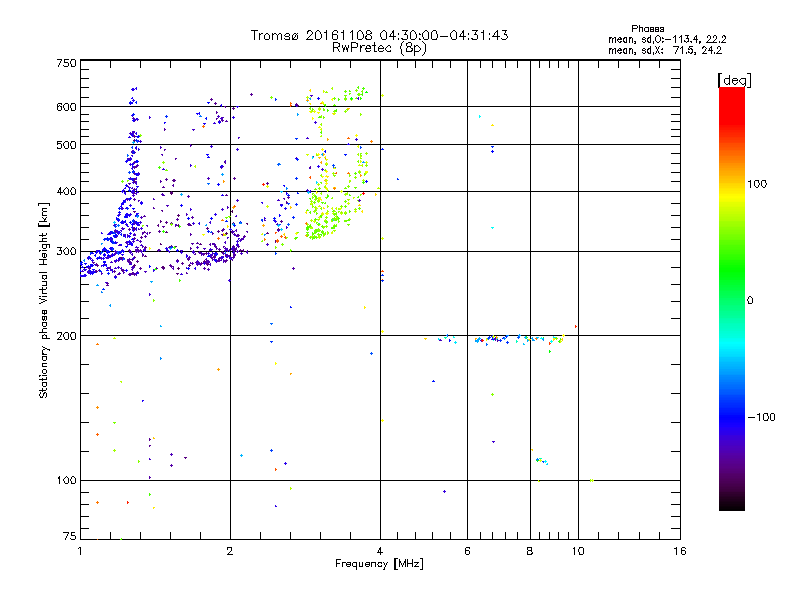Click the '100' y-axis tick label
800x600 pixels.
click(x=66, y=481)
